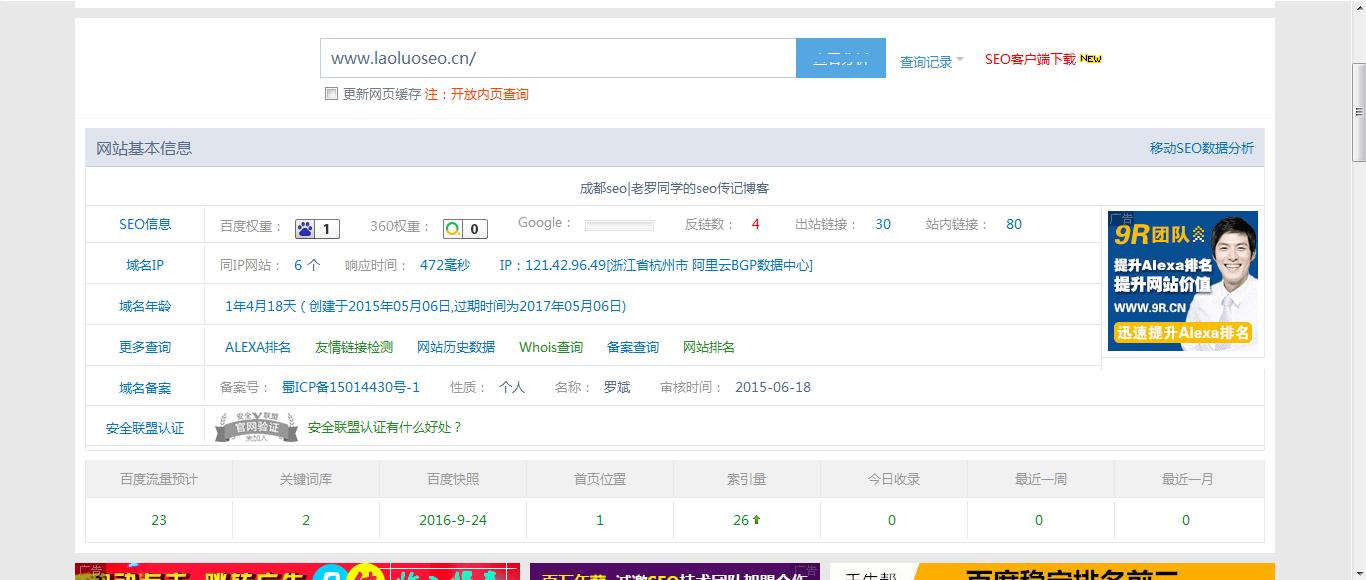Expand 网站历史数据 from 更多查询 row
1366x580 pixels.
tap(456, 346)
